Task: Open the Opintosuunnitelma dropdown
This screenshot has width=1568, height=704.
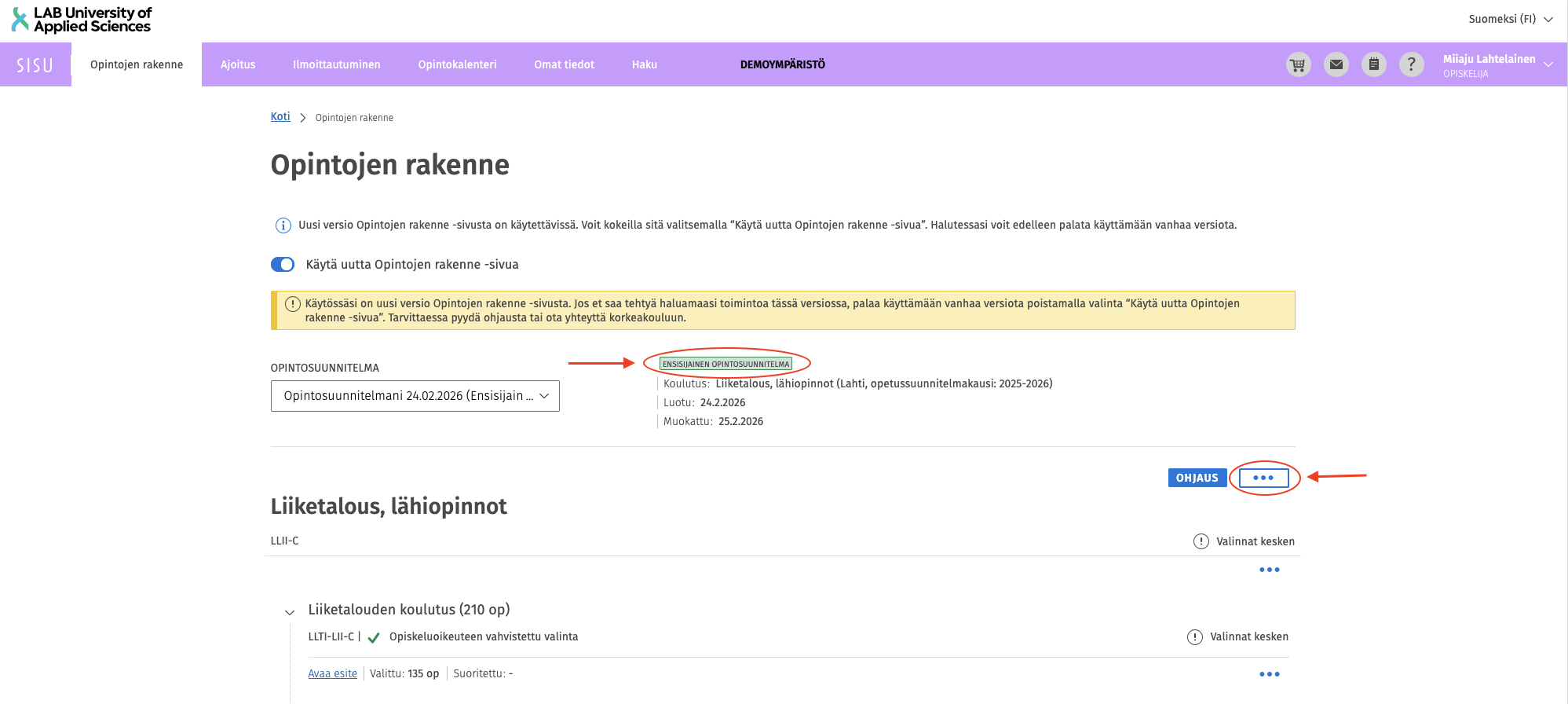Action: click(x=415, y=396)
